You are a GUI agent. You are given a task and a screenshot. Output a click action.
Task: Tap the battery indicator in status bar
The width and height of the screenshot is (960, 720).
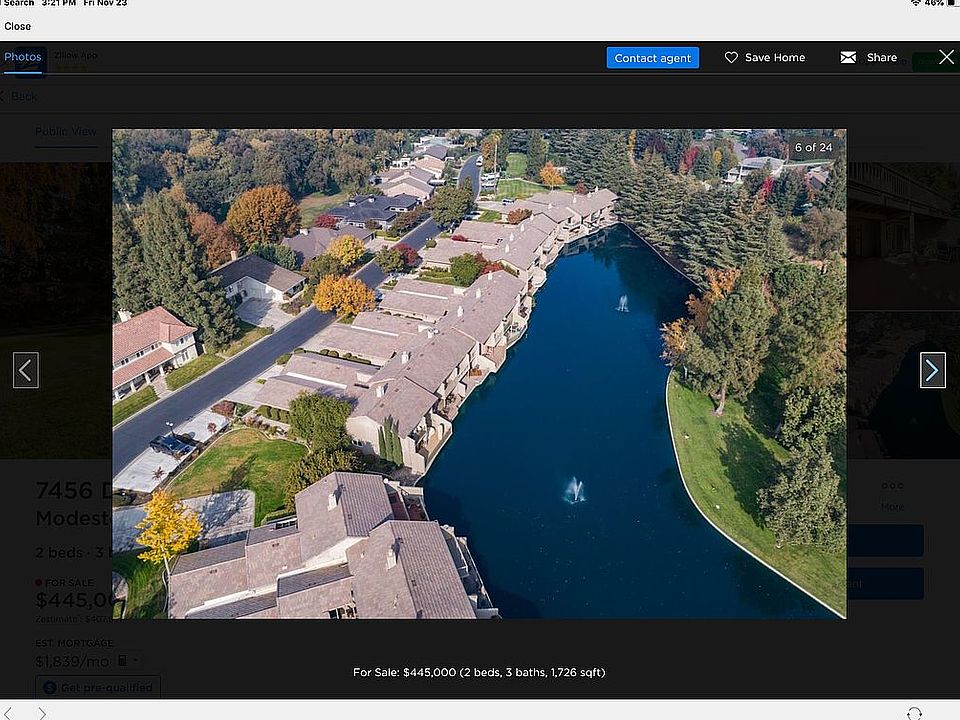coord(954,2)
